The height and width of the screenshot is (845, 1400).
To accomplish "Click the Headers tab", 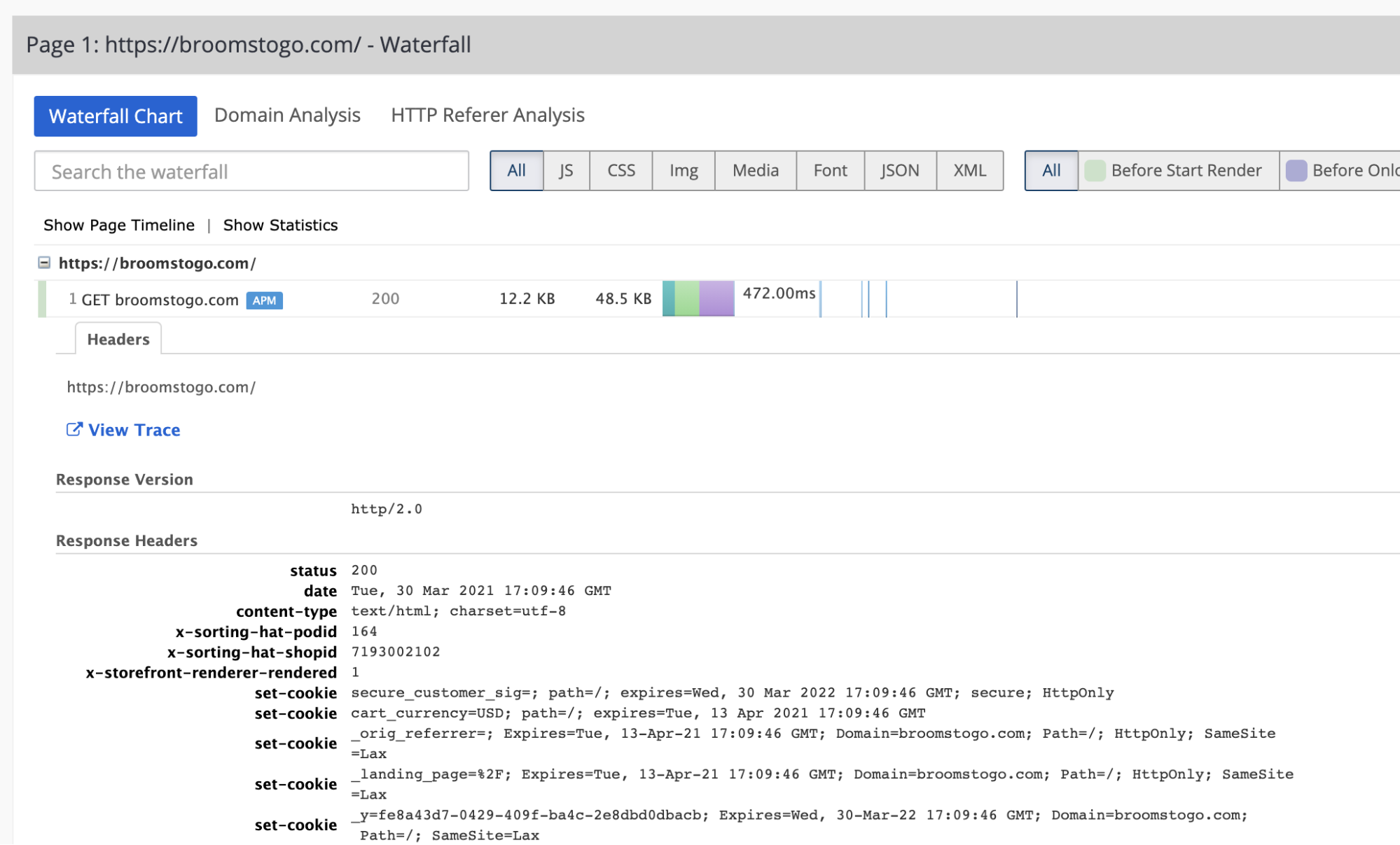I will pos(118,340).
